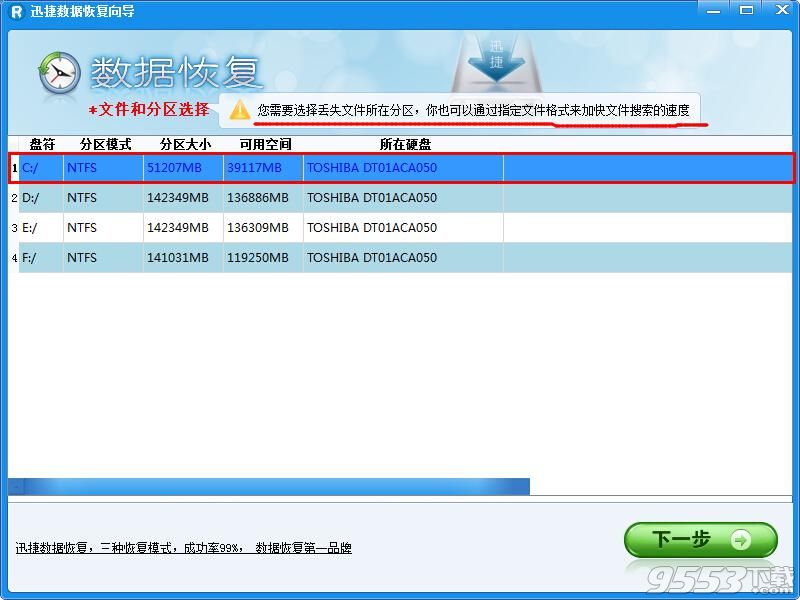
Task: Click the 39117MB free space cell
Action: pyautogui.click(x=263, y=168)
